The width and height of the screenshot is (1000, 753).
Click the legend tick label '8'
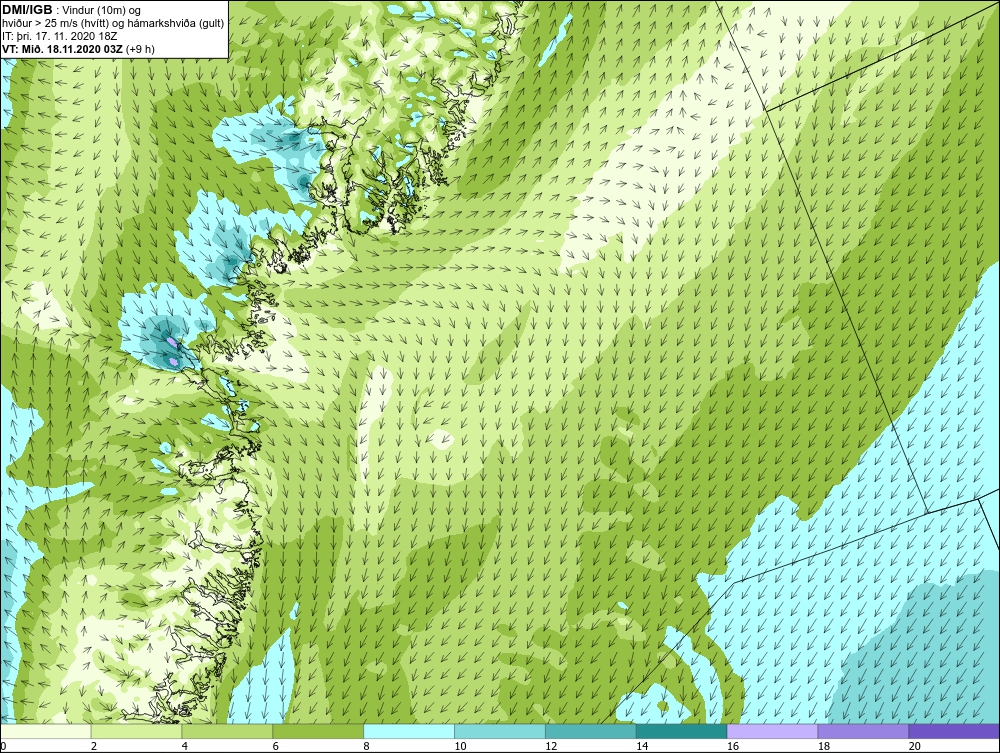tap(366, 746)
